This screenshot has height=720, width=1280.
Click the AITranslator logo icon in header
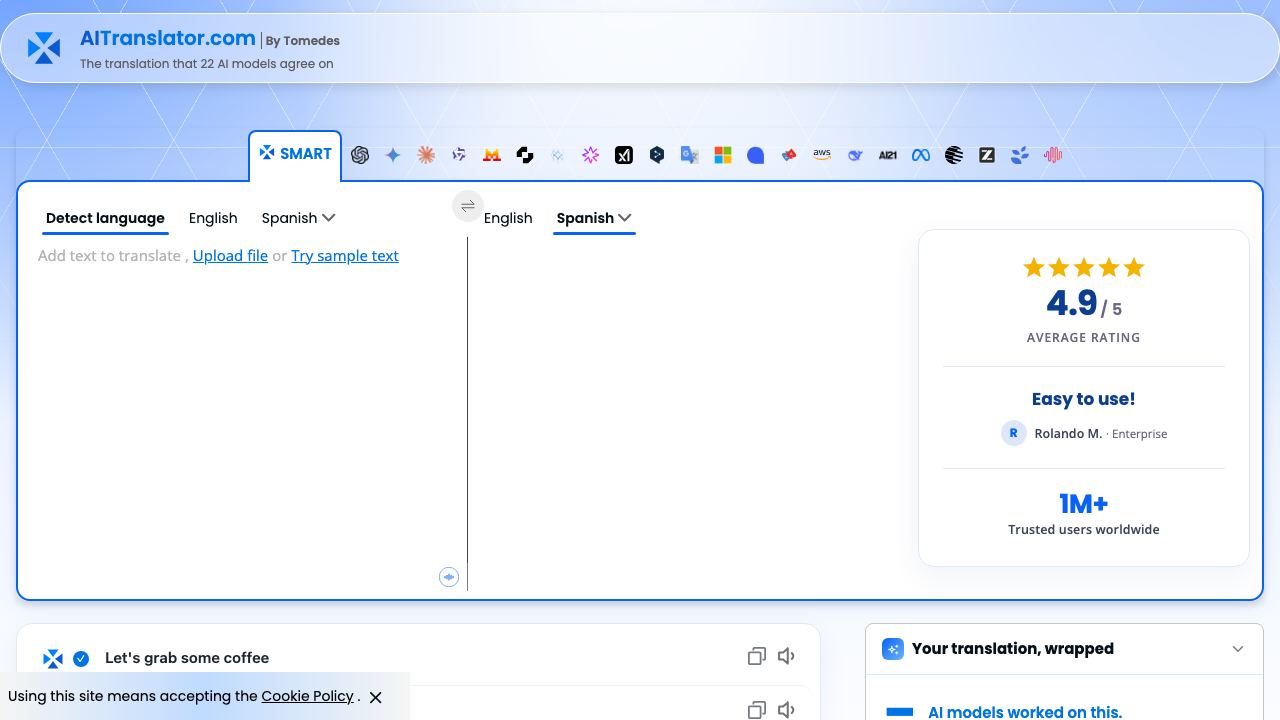point(44,47)
